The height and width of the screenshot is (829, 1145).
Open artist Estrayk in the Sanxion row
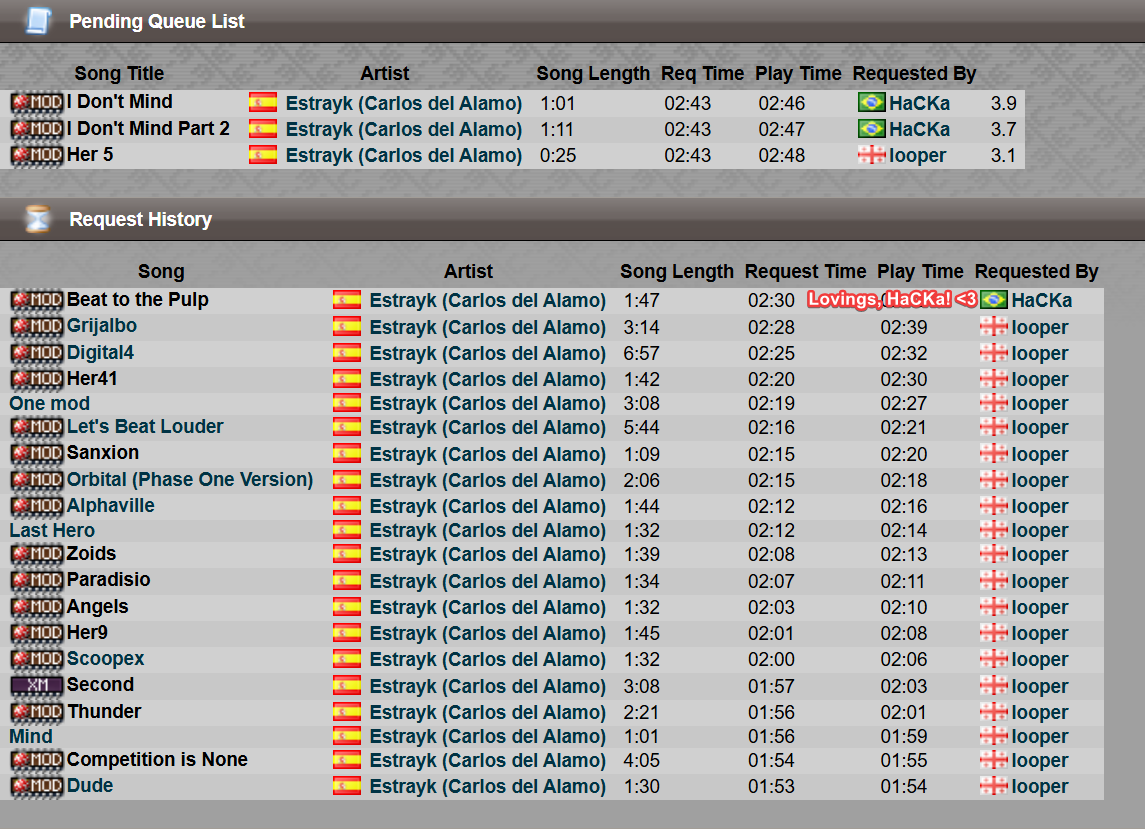tap(488, 454)
